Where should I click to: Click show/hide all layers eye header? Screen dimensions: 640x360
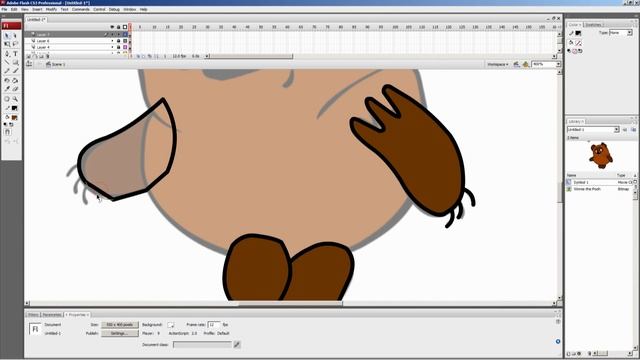(112, 27)
